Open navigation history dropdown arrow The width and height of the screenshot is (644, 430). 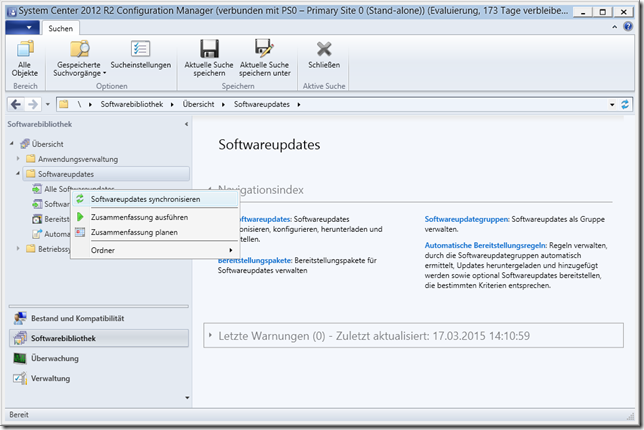[x=48, y=104]
